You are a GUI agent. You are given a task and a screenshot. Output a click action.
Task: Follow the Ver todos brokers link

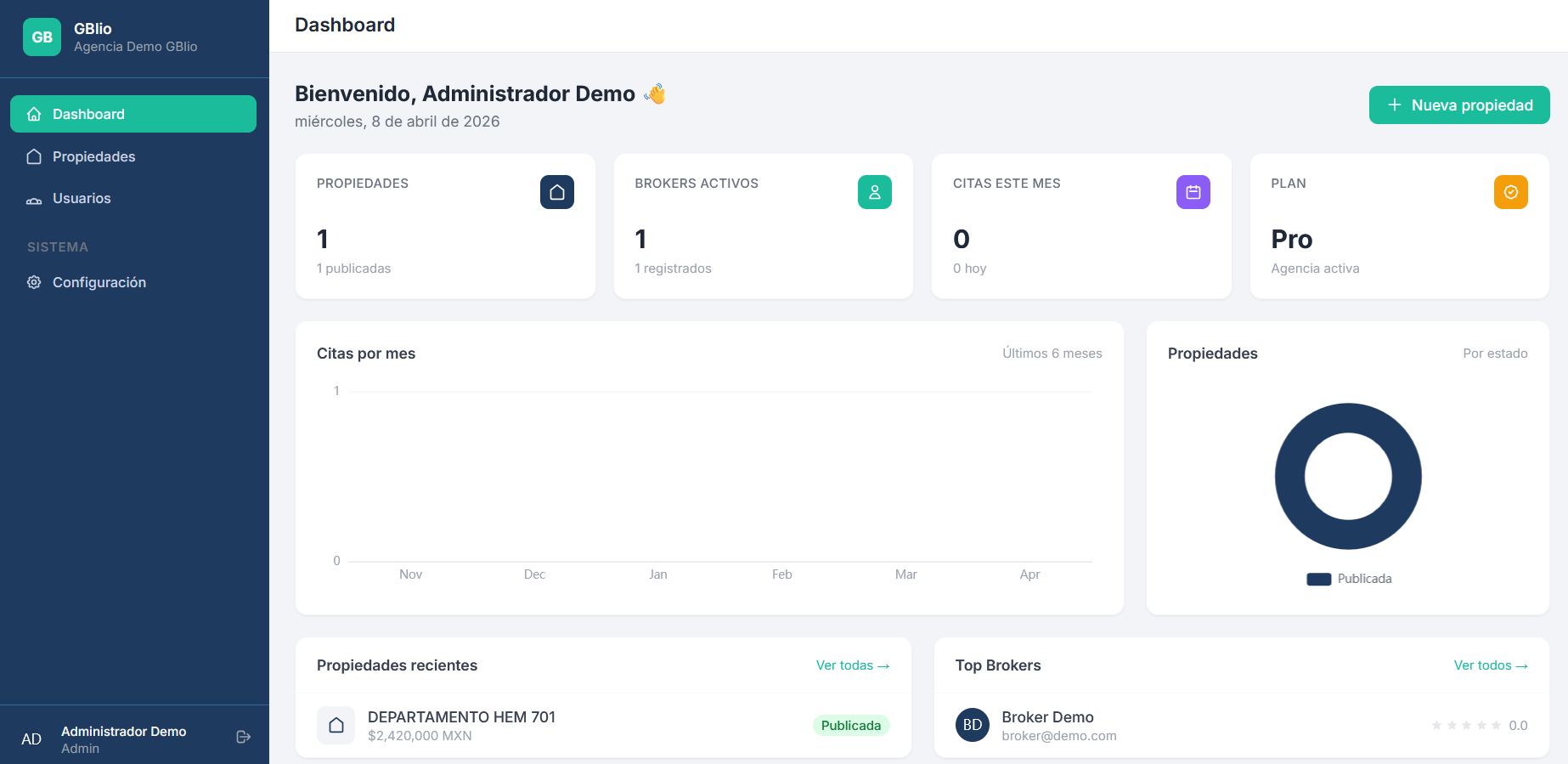coord(1490,665)
